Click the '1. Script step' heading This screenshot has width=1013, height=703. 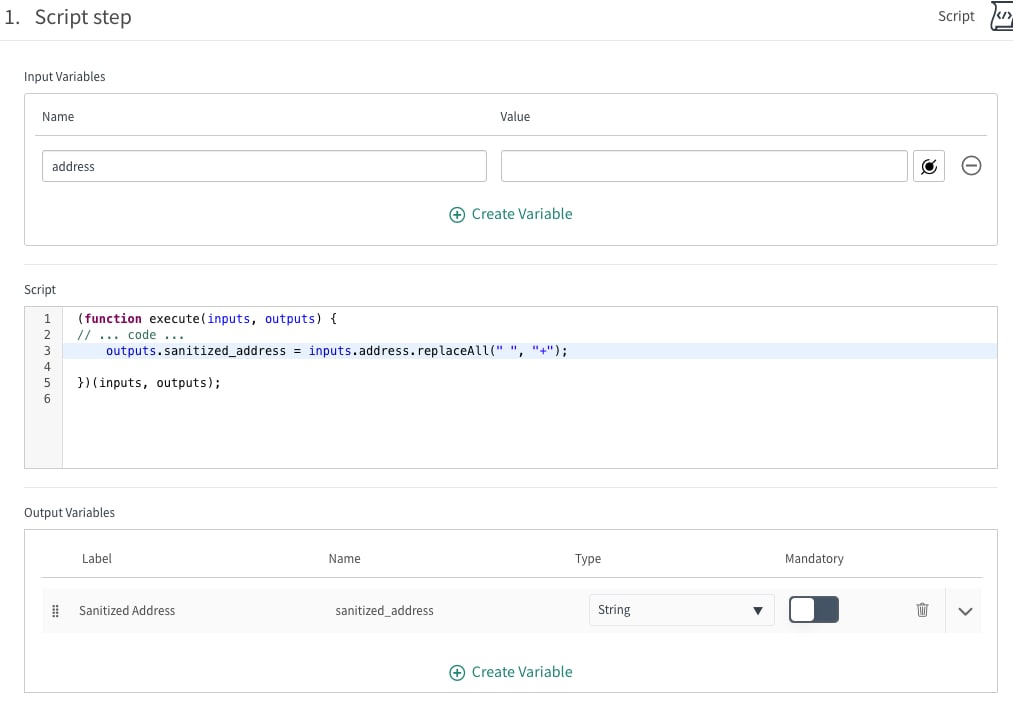pyautogui.click(x=68, y=17)
